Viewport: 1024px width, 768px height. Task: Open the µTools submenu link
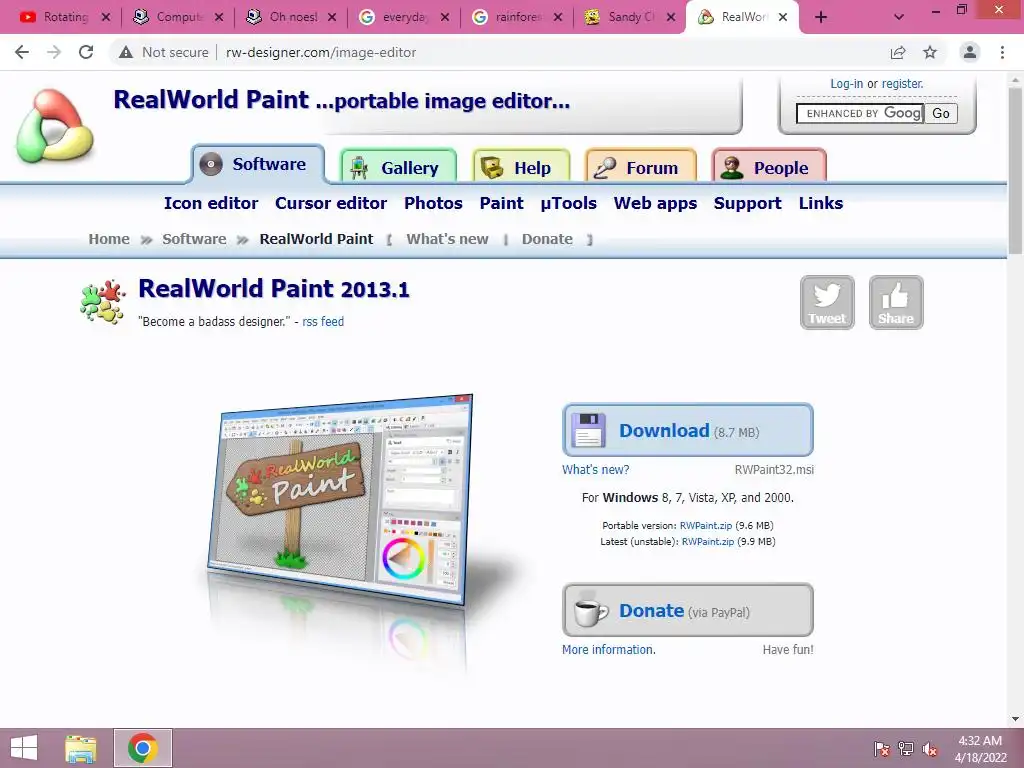(x=568, y=203)
